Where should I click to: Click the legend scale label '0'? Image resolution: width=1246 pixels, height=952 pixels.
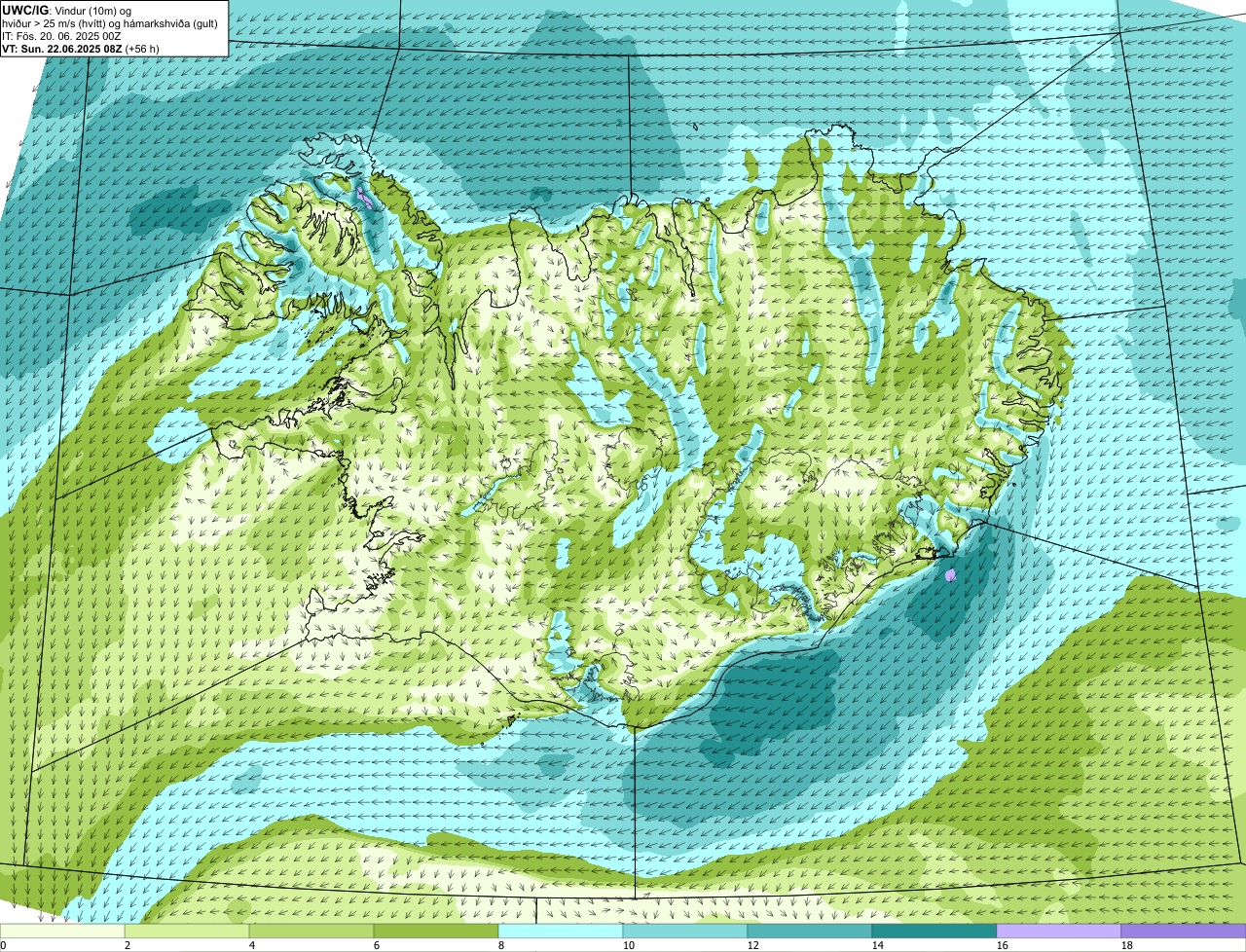3,945
